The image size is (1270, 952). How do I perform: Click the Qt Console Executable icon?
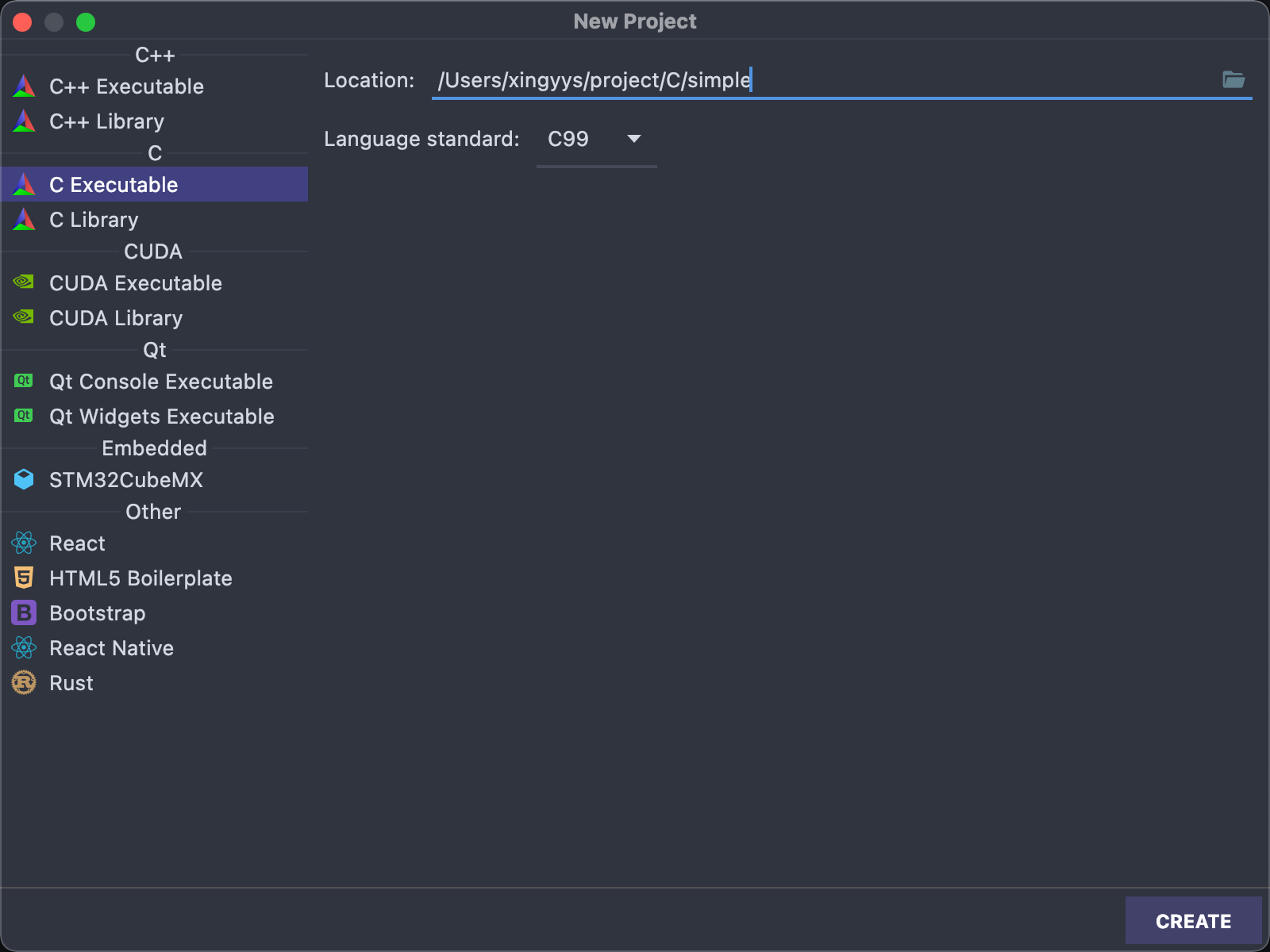pyautogui.click(x=24, y=381)
